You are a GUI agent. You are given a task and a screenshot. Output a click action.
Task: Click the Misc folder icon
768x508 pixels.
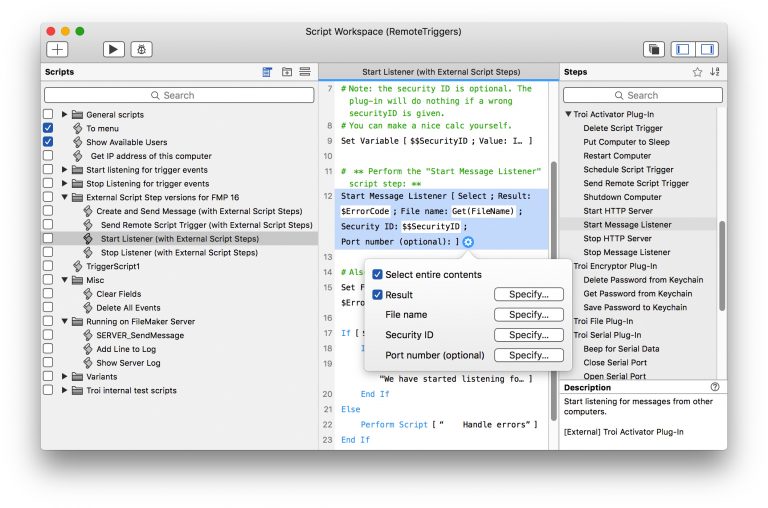pyautogui.click(x=77, y=280)
